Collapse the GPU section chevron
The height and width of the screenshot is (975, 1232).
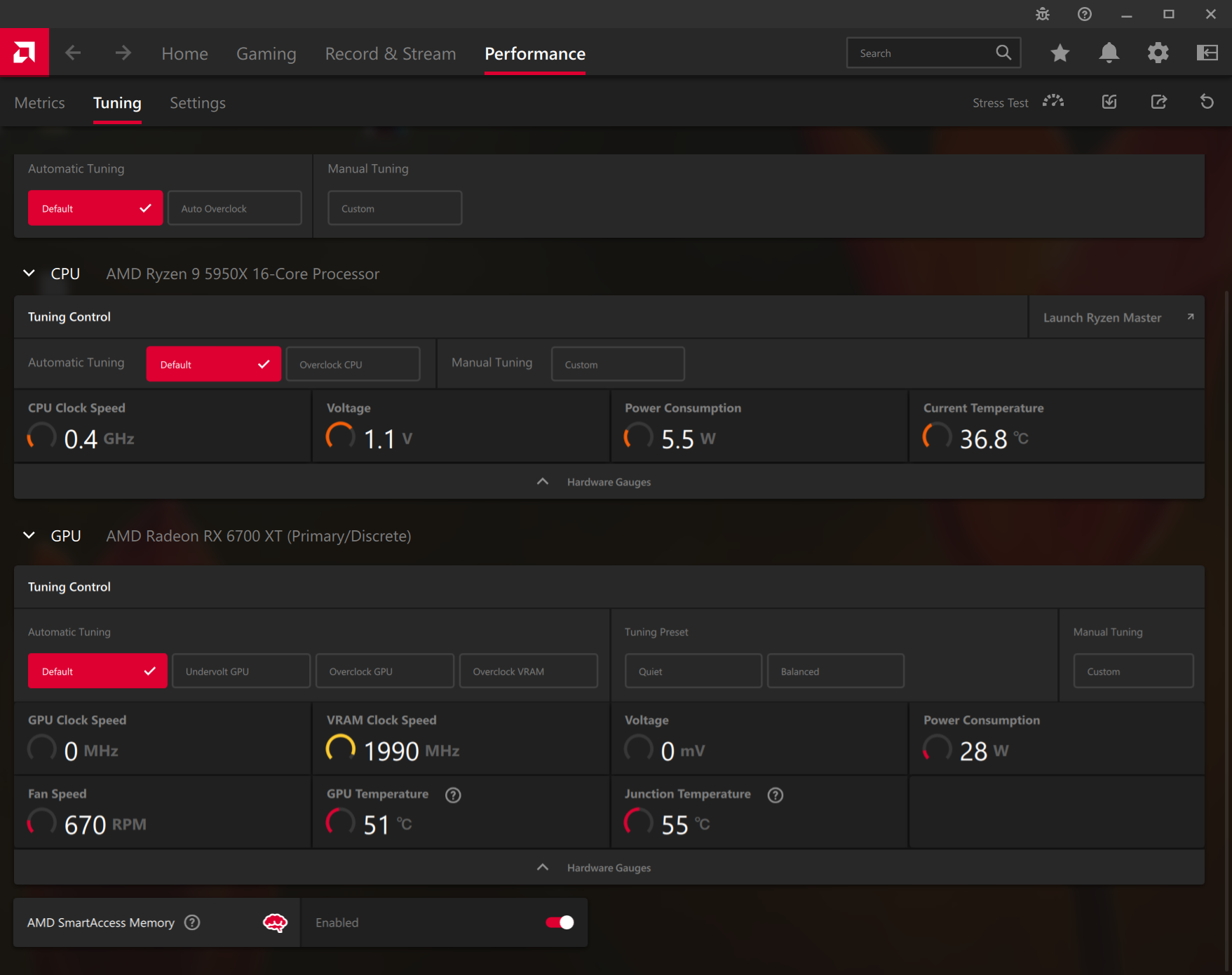[29, 535]
